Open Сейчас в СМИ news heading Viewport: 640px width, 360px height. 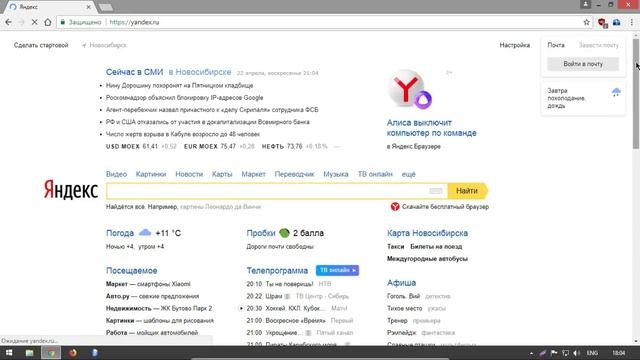pos(134,72)
